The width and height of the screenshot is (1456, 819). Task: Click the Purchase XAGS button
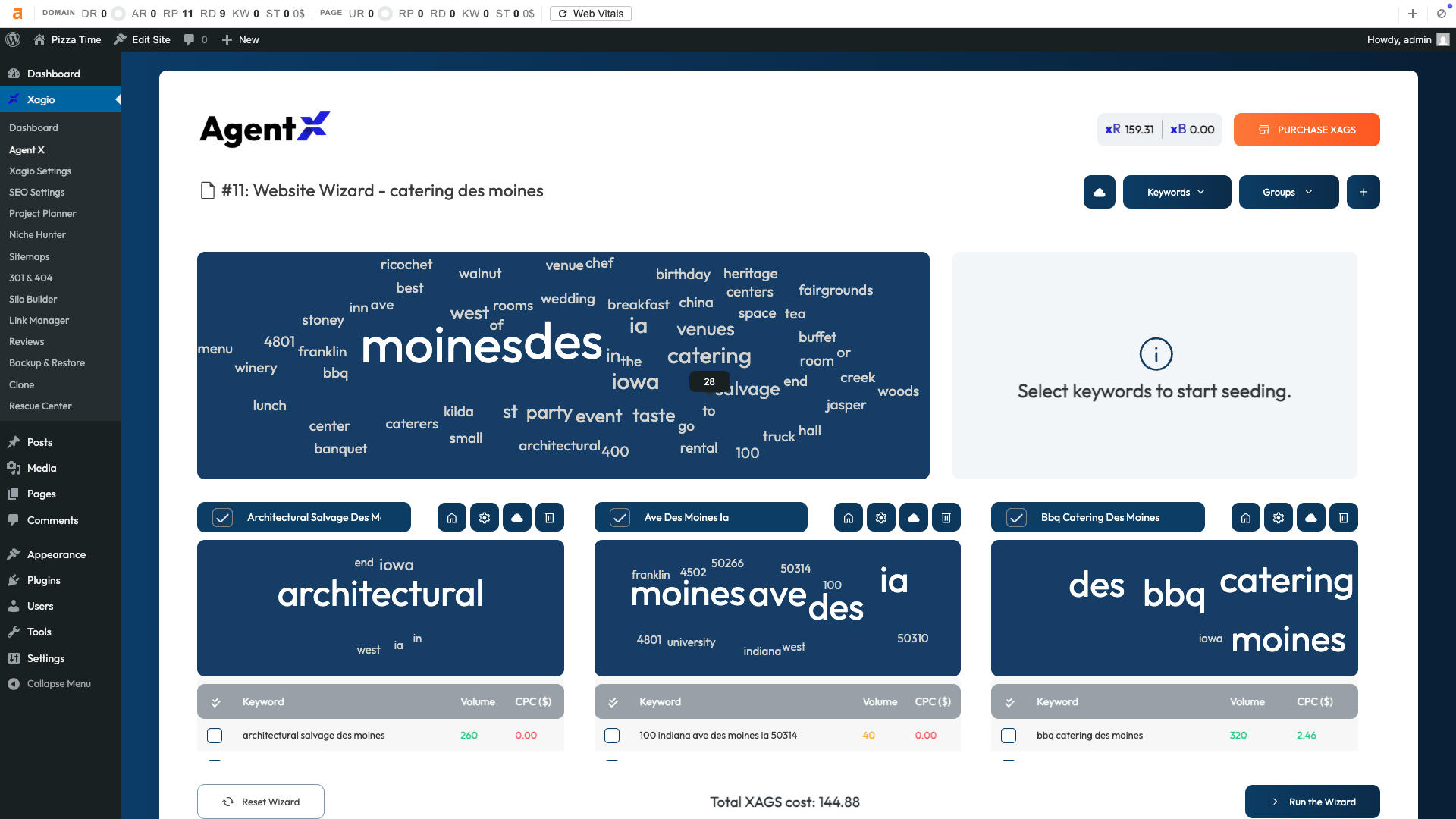coord(1307,130)
